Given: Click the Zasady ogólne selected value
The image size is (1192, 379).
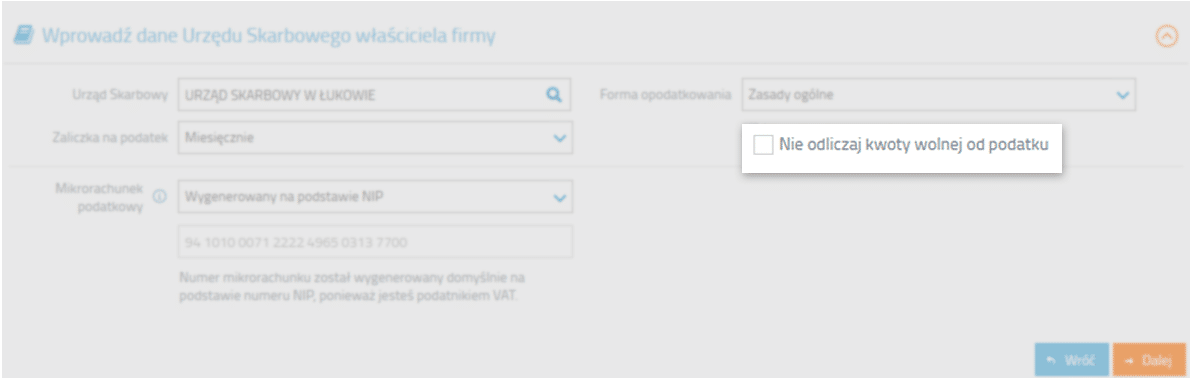Looking at the screenshot, I should [791, 96].
